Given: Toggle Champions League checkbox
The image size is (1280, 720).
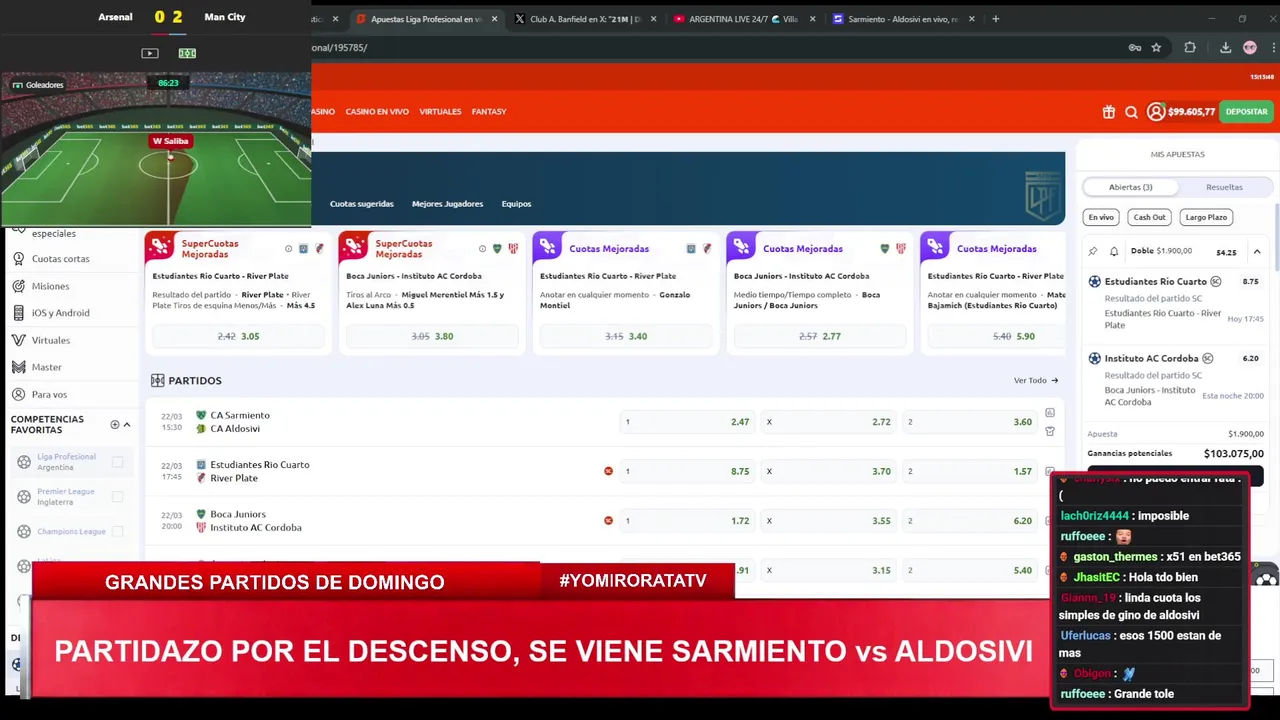Looking at the screenshot, I should [x=118, y=532].
